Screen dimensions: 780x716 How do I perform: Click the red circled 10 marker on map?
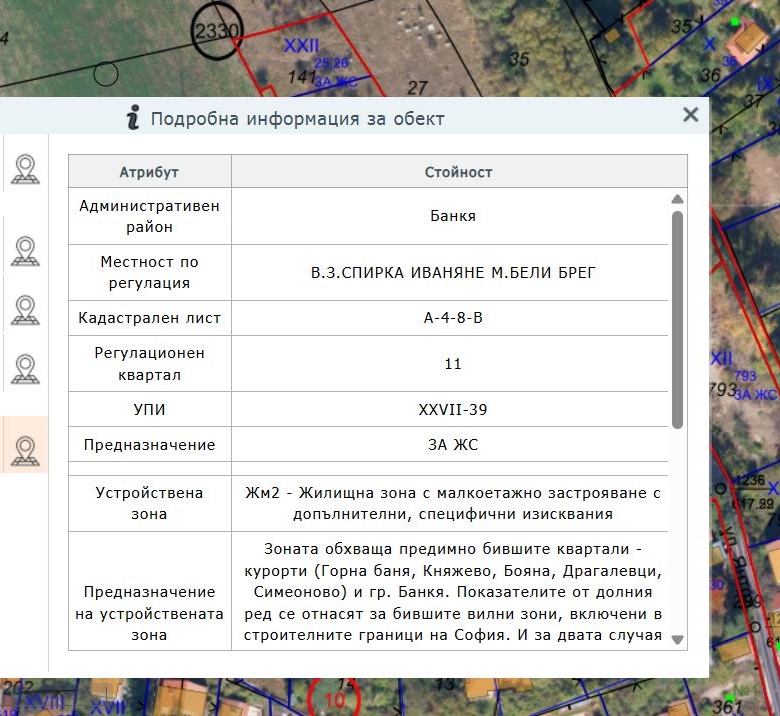point(334,699)
